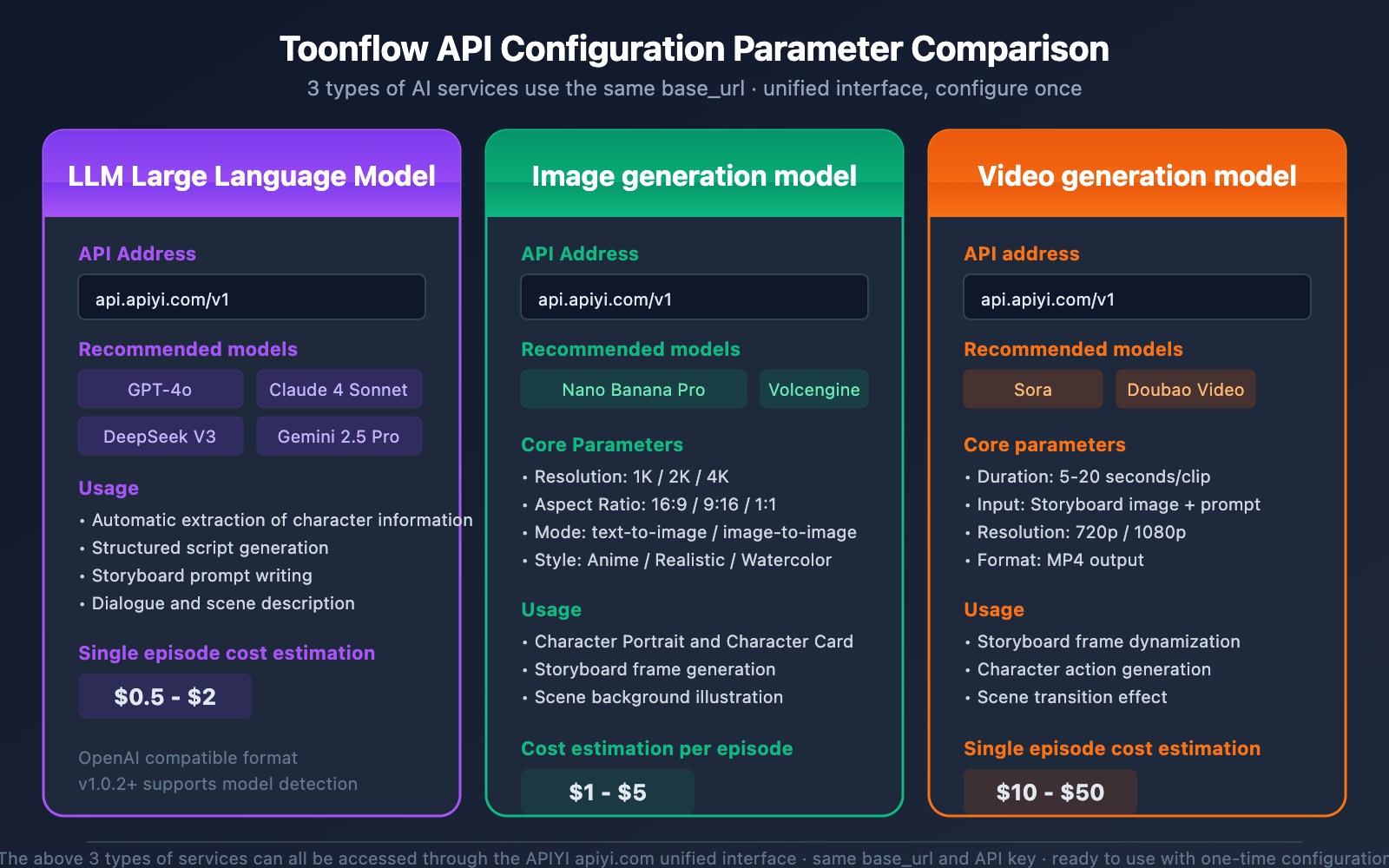Pick the Doubao Video model chip
The width and height of the screenshot is (1389, 868).
pyautogui.click(x=1185, y=389)
